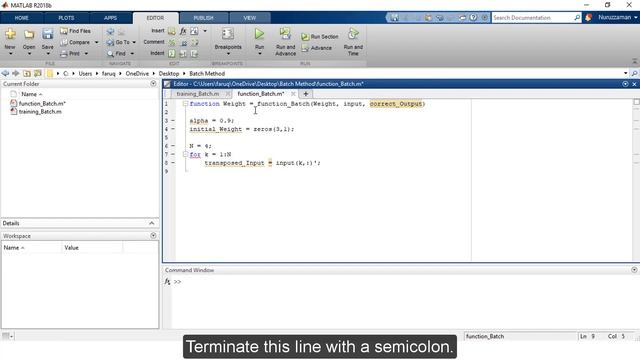Screen dimensions: 640x360
Task: Open the Compare dropdown arrow
Action: (x=97, y=42)
